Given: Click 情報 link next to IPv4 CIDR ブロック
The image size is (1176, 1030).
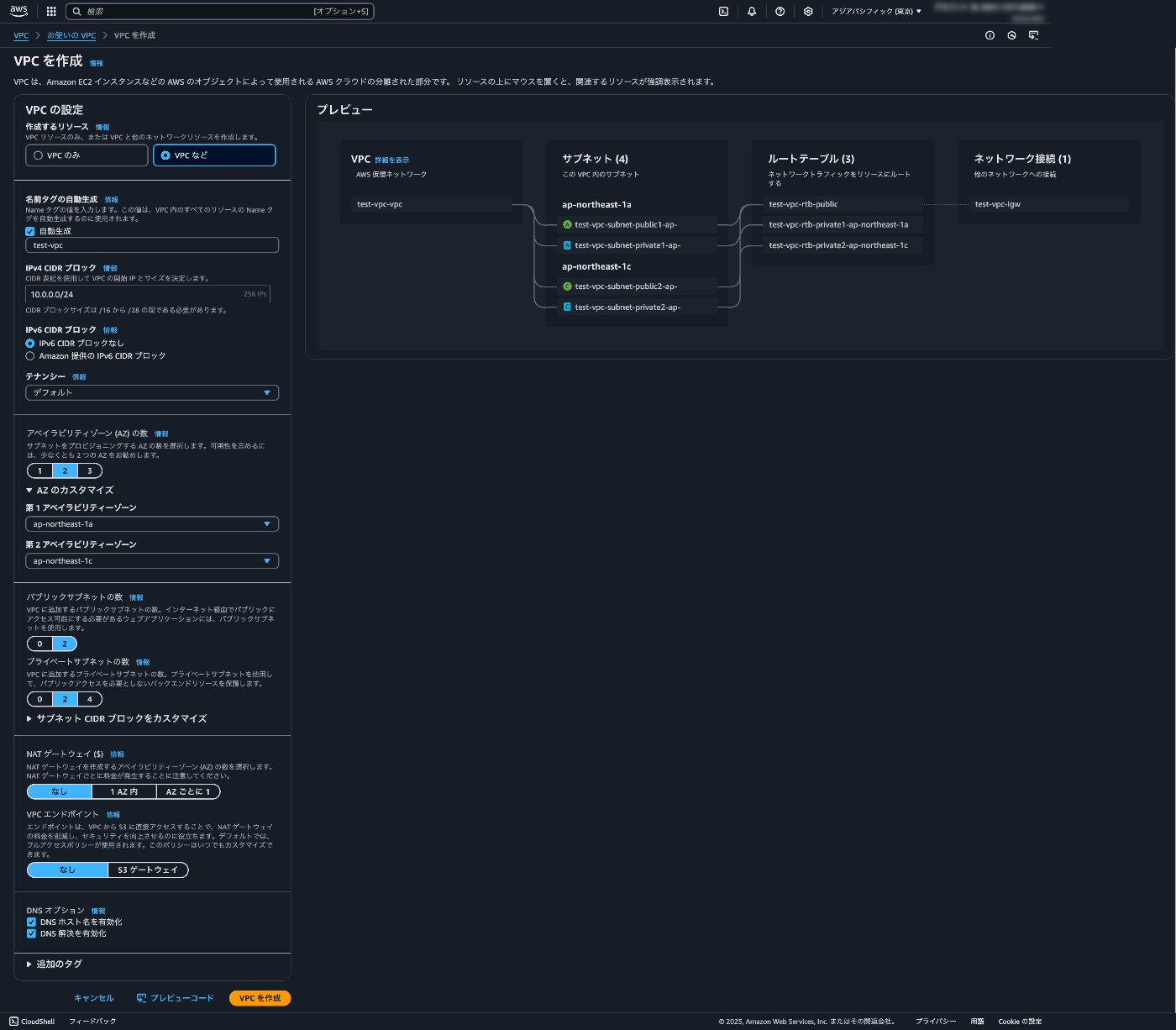Looking at the screenshot, I should [110, 268].
